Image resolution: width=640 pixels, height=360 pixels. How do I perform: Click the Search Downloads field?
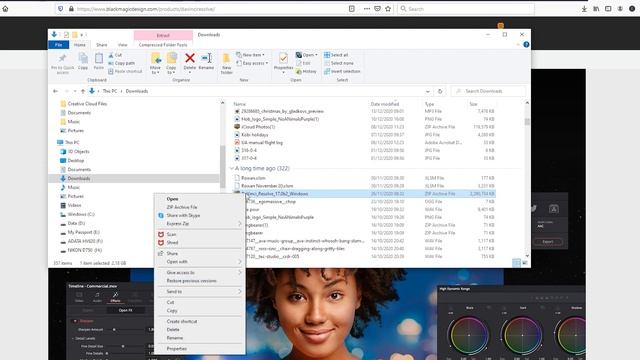(x=489, y=91)
